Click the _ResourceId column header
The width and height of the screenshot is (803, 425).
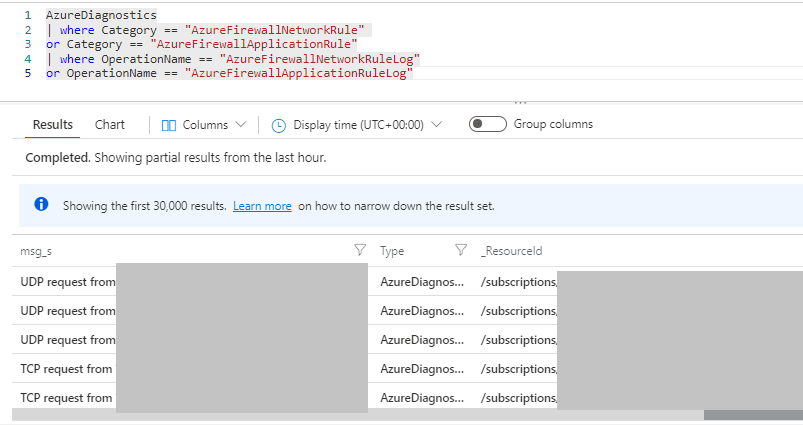click(511, 251)
